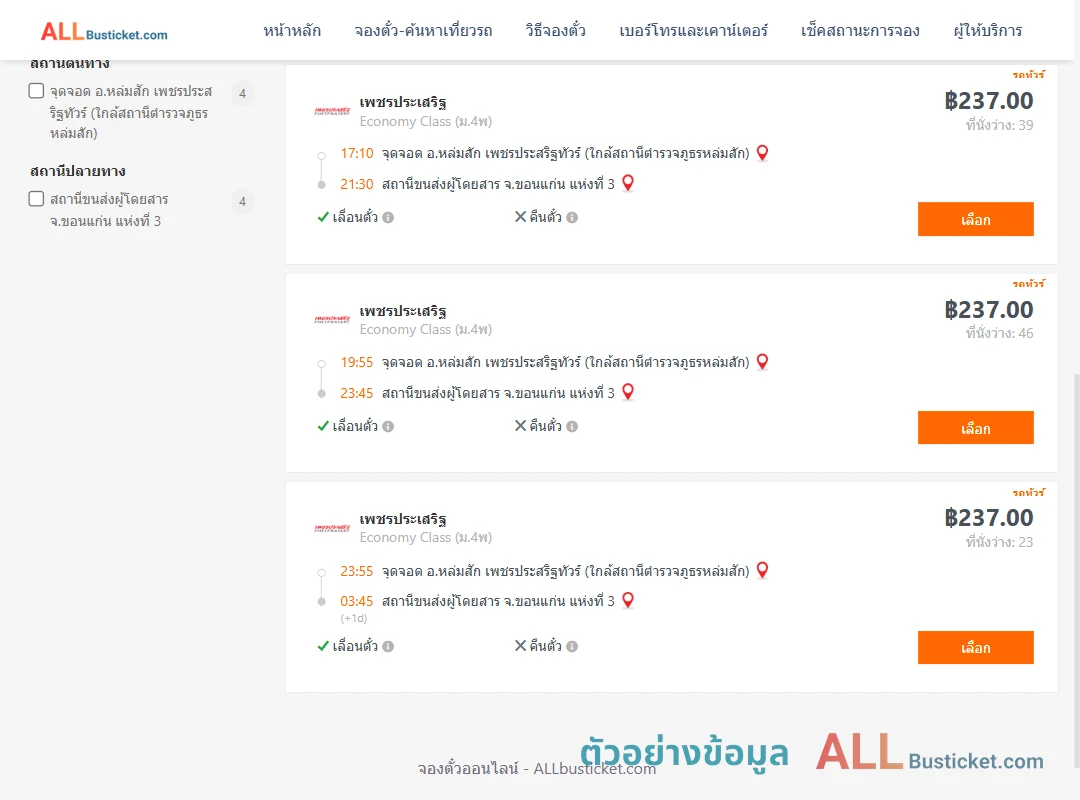Select the 23:55 trip with เลือก button
The image size is (1080, 800).
pyautogui.click(x=975, y=648)
